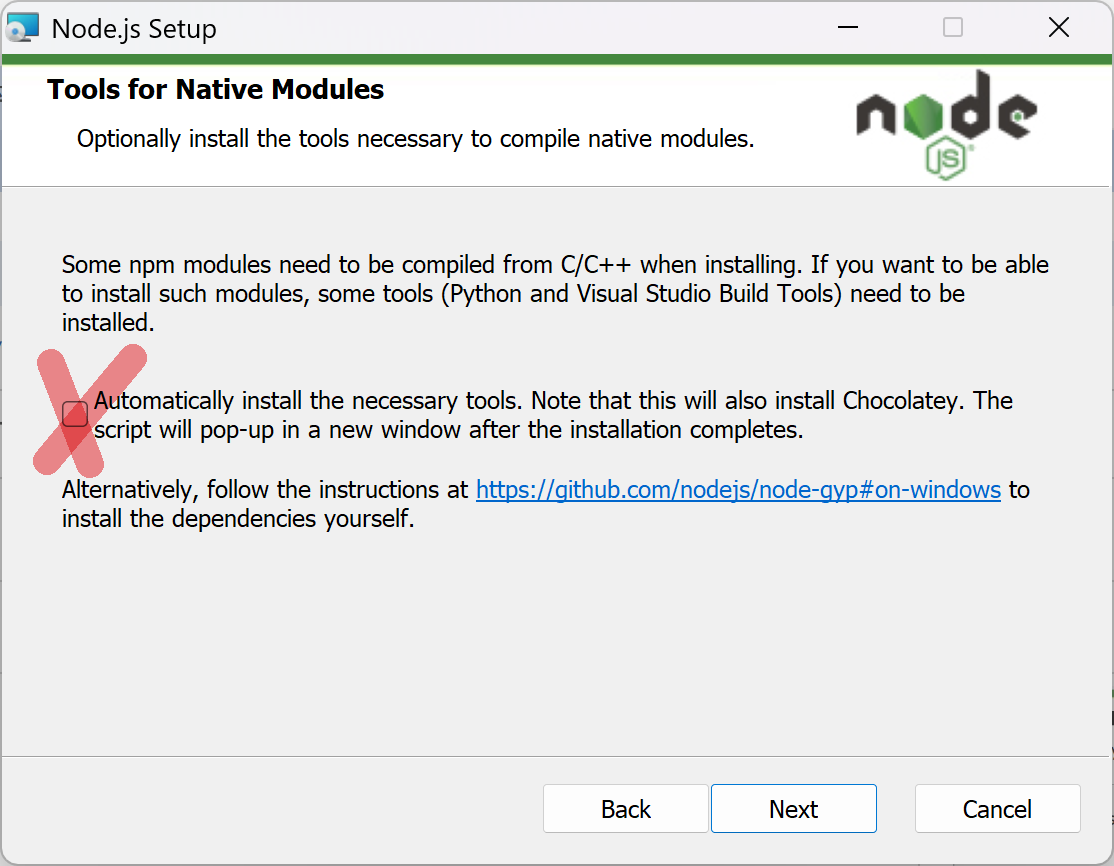Click the 'Some npm modules need' paragraph
1114x866 pixels.
[x=555, y=293]
